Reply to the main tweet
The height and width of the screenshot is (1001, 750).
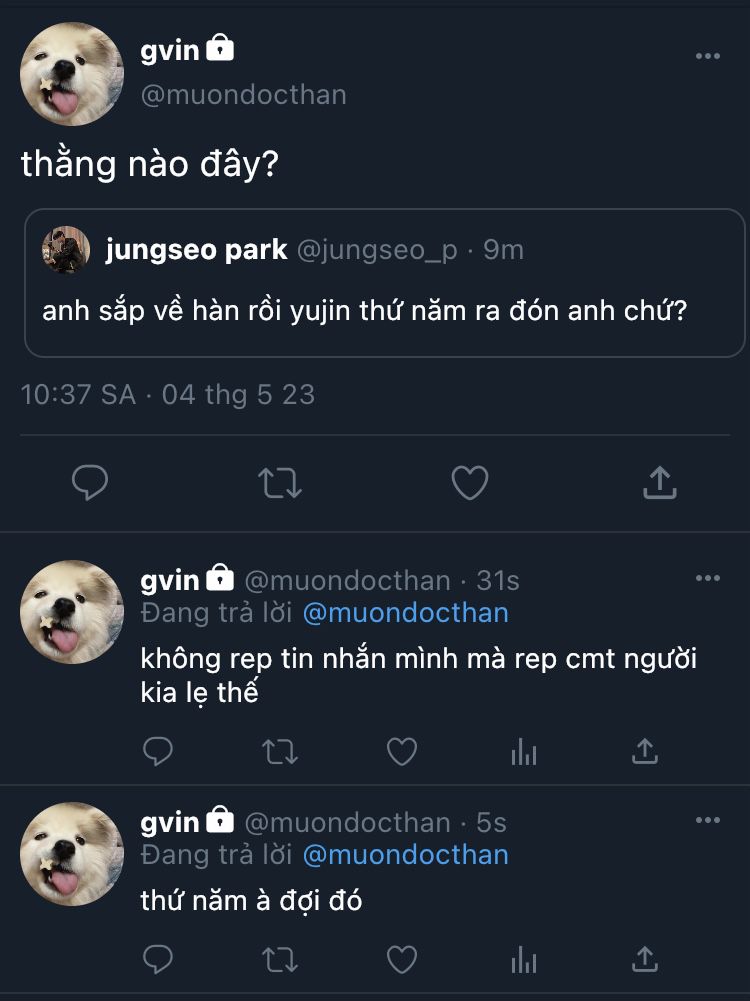91,484
